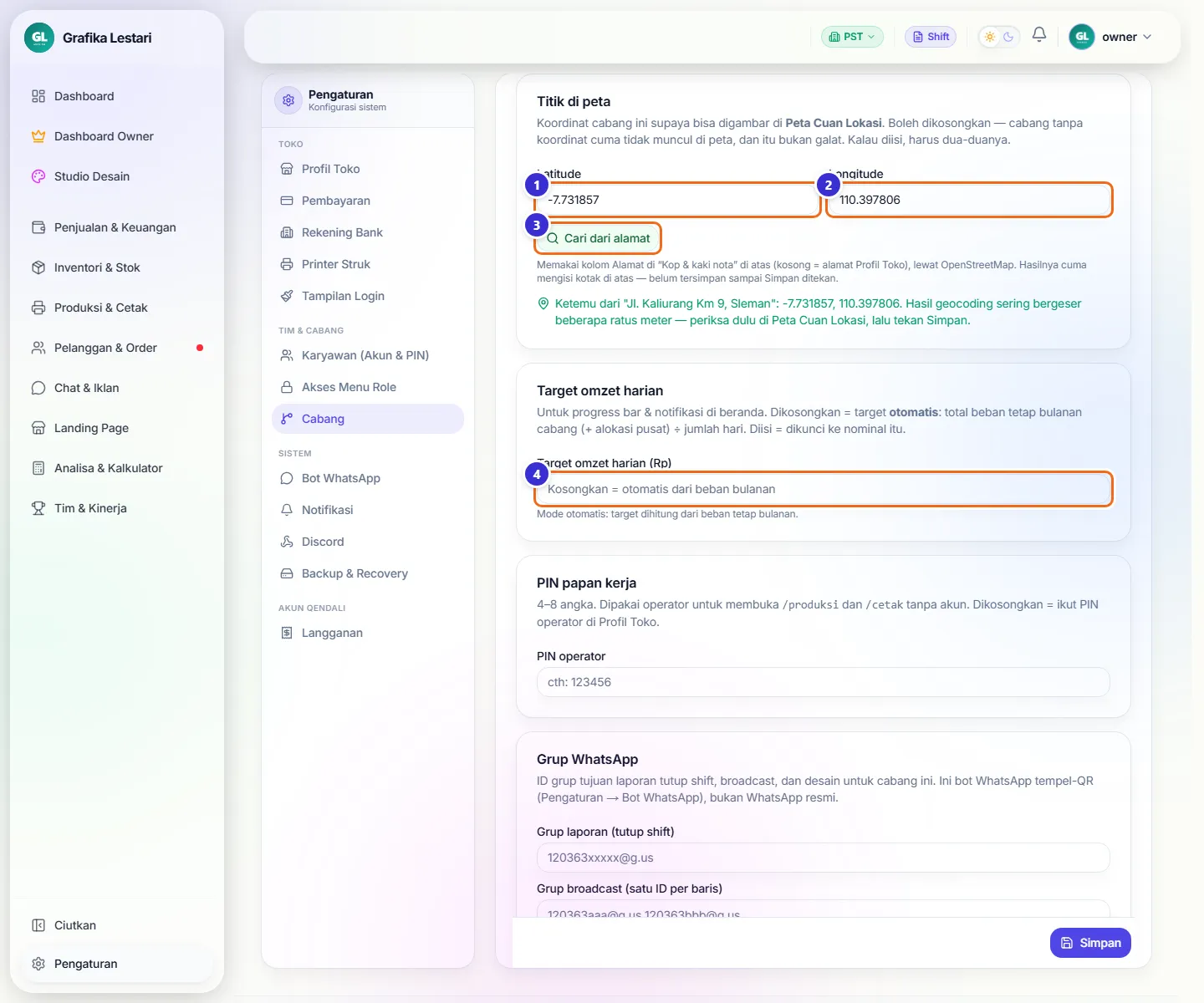Click the Grafika Lestari logo icon
The height and width of the screenshot is (1003, 1204).
39,38
